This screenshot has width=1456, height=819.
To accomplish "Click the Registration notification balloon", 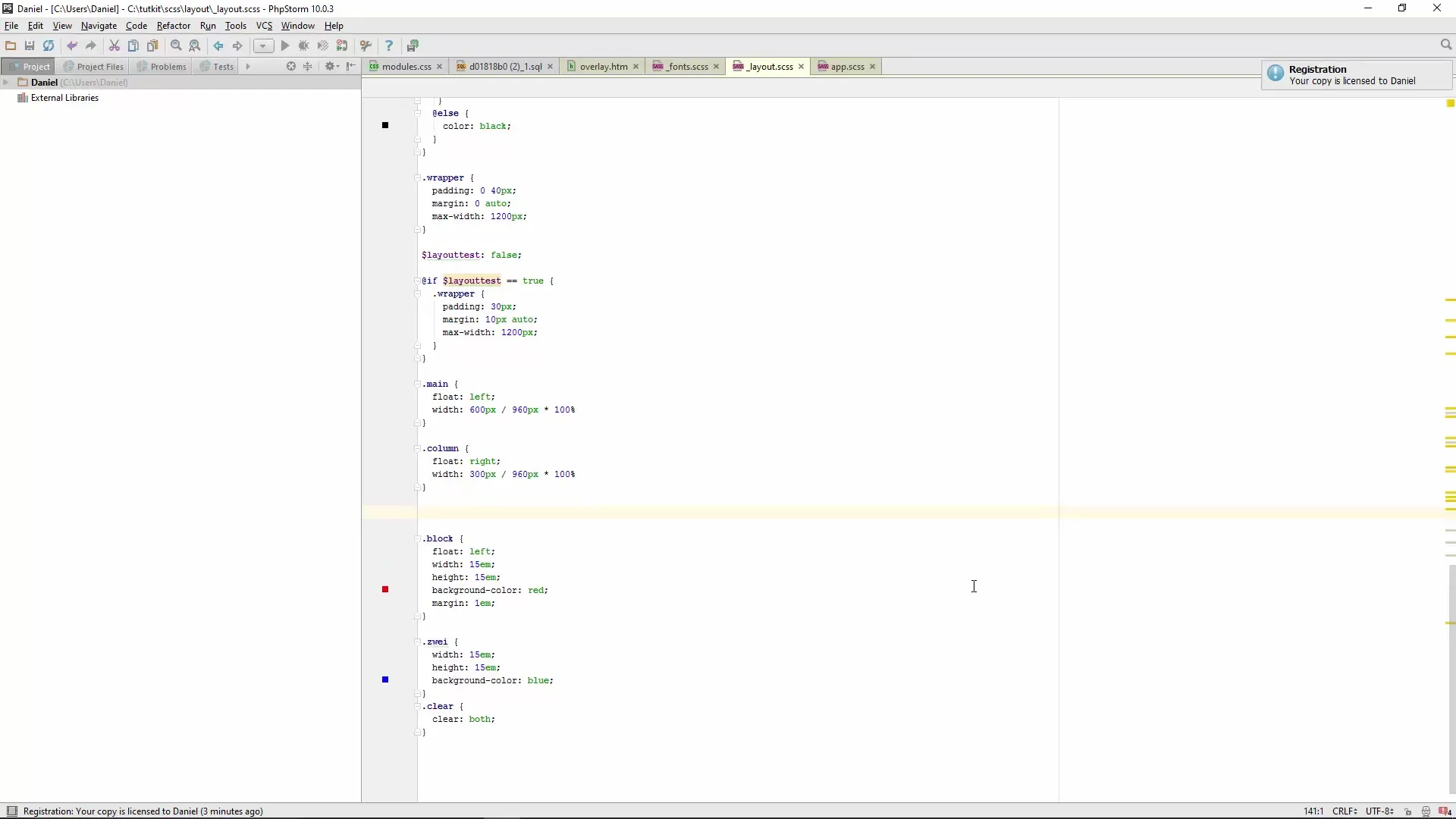I will pyautogui.click(x=1357, y=75).
